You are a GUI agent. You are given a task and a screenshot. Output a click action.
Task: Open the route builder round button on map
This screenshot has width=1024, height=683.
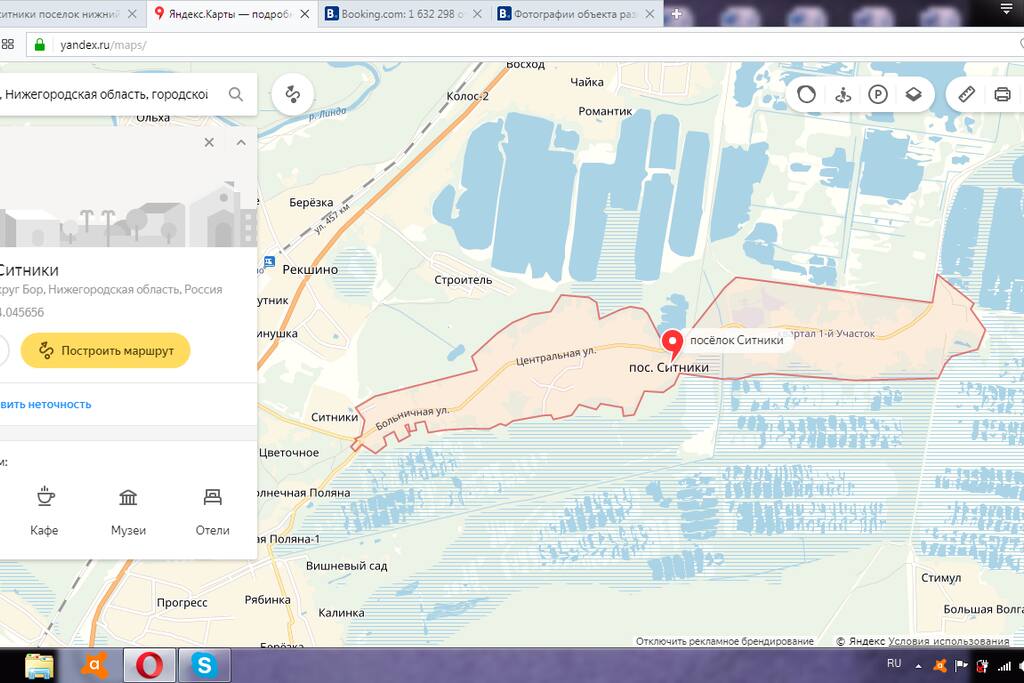coord(293,95)
